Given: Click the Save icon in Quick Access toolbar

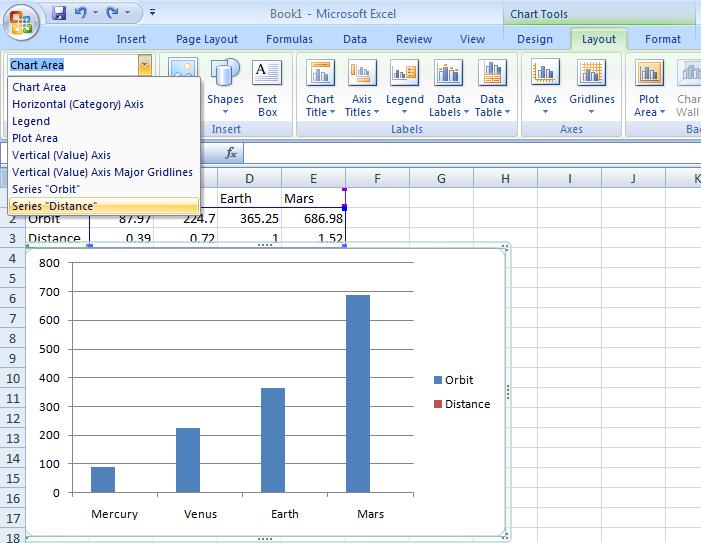Looking at the screenshot, I should (x=59, y=14).
